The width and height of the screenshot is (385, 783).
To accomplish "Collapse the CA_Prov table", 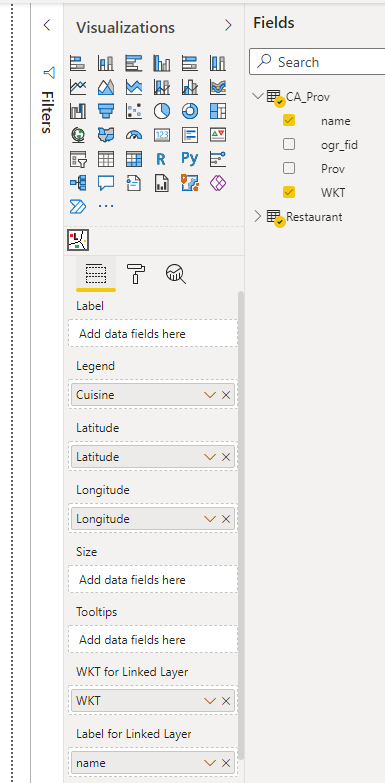I will click(x=258, y=95).
